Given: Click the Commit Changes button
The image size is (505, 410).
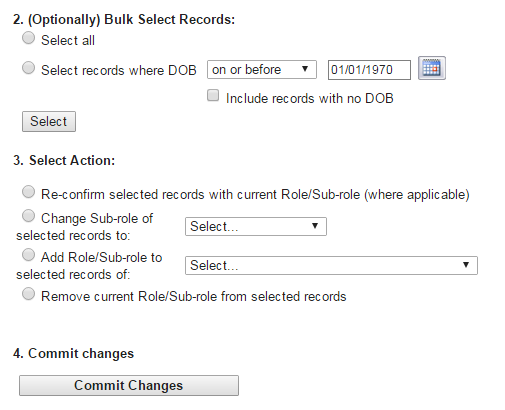Looking at the screenshot, I should click(x=129, y=386).
